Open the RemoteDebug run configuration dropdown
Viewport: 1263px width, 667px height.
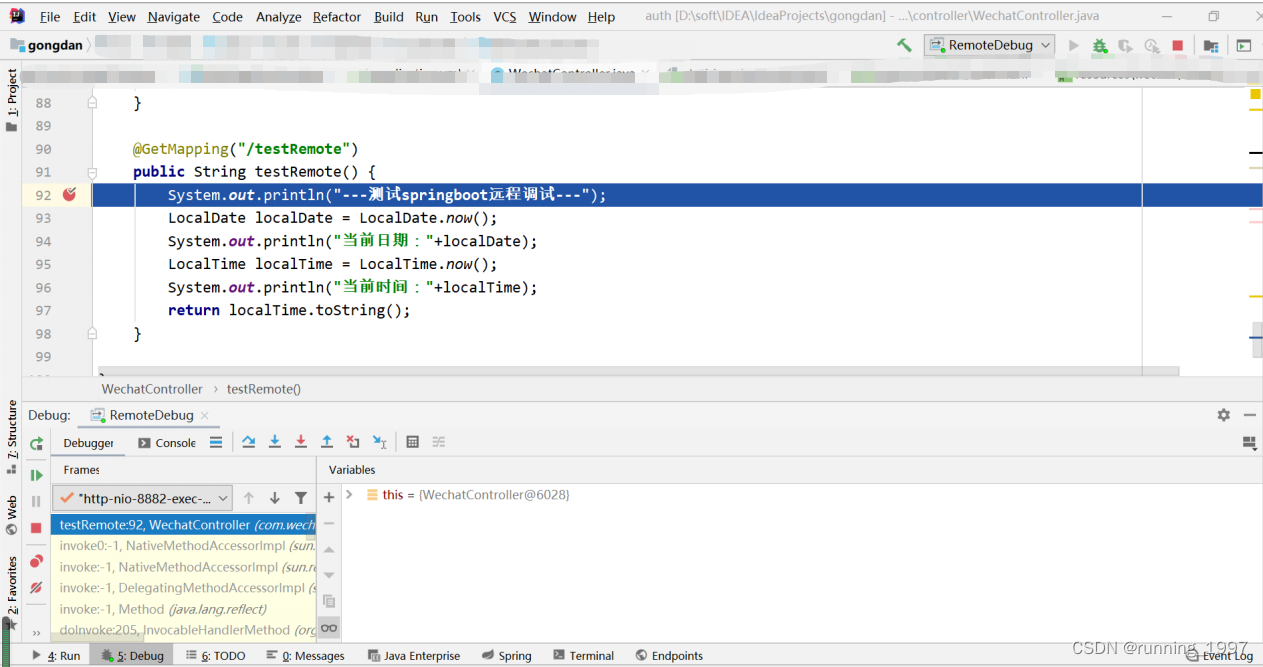(989, 45)
